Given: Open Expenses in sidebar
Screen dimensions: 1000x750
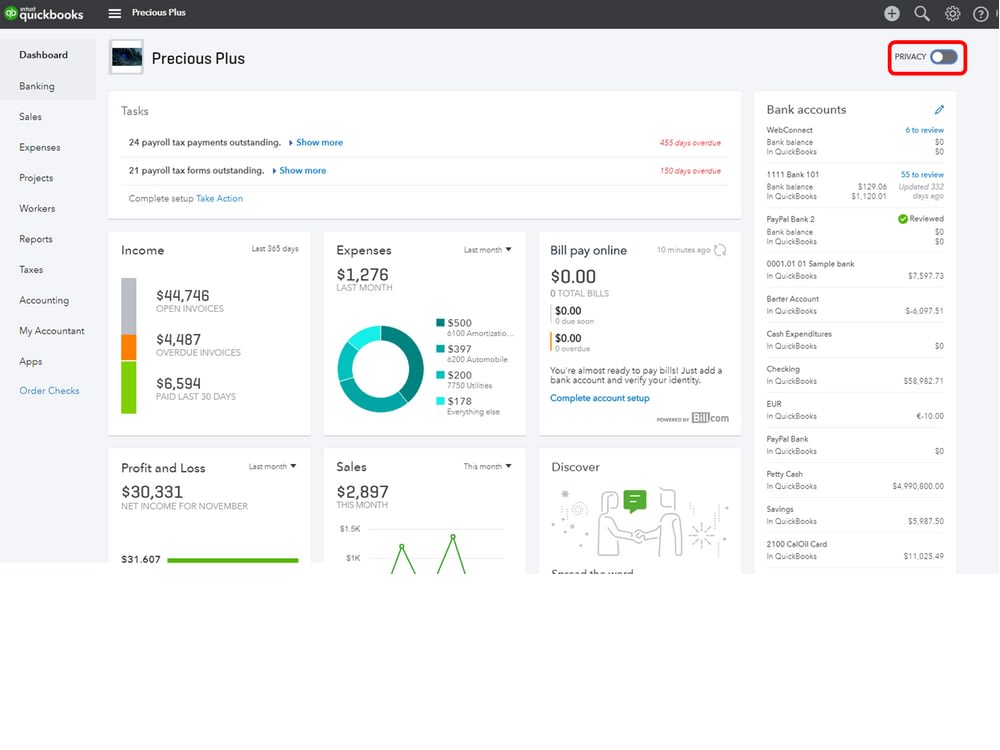Looking at the screenshot, I should click(x=40, y=147).
